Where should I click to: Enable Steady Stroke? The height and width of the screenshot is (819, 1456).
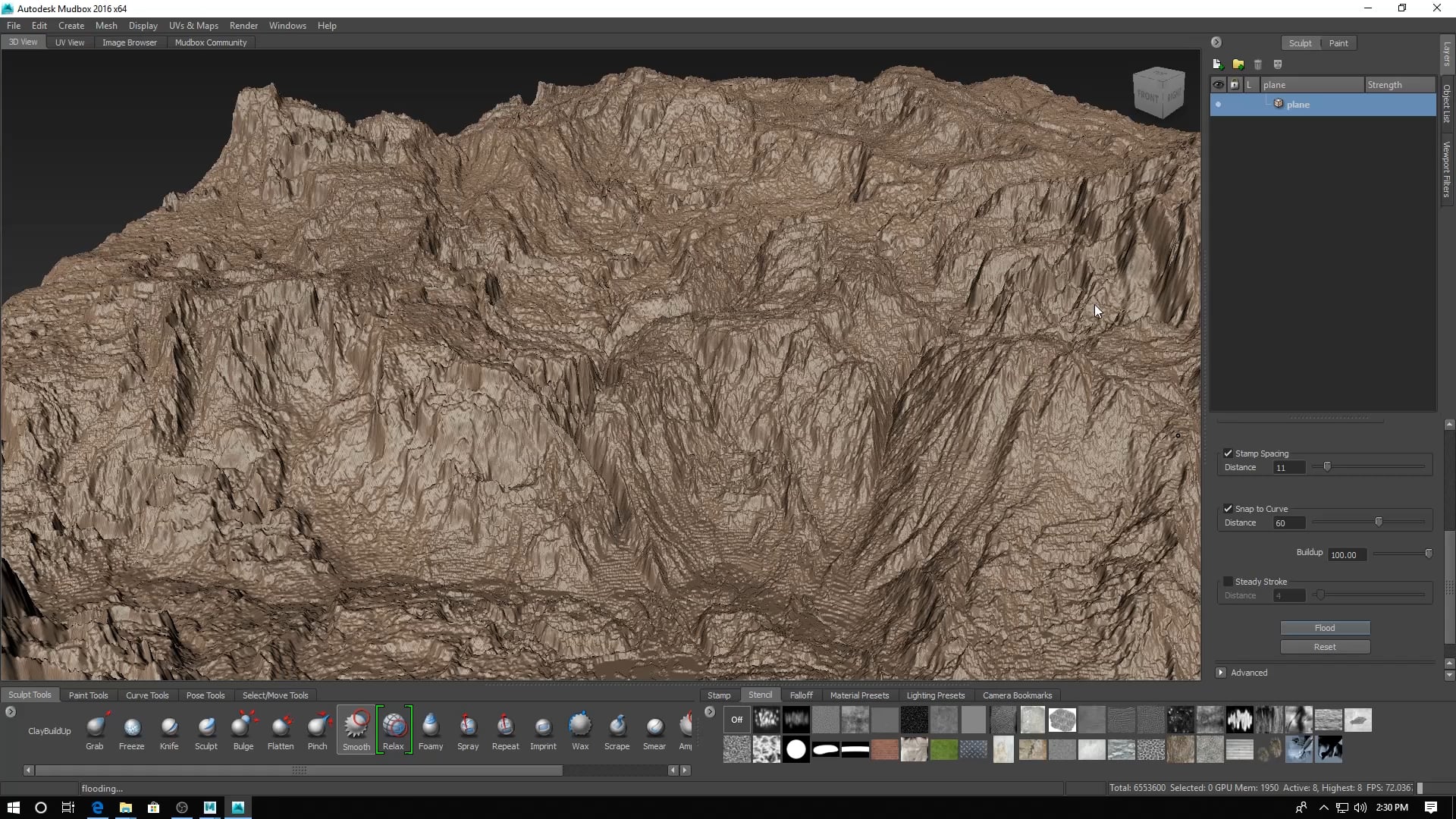click(x=1228, y=581)
